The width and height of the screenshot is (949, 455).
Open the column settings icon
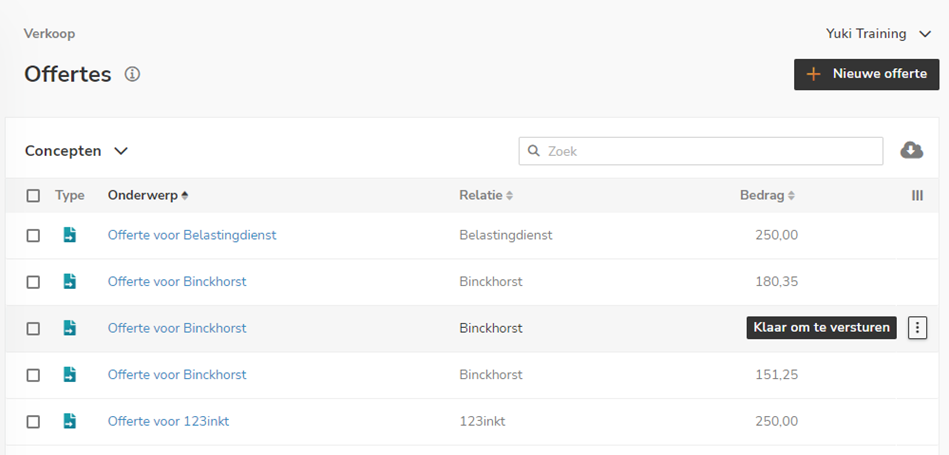917,196
